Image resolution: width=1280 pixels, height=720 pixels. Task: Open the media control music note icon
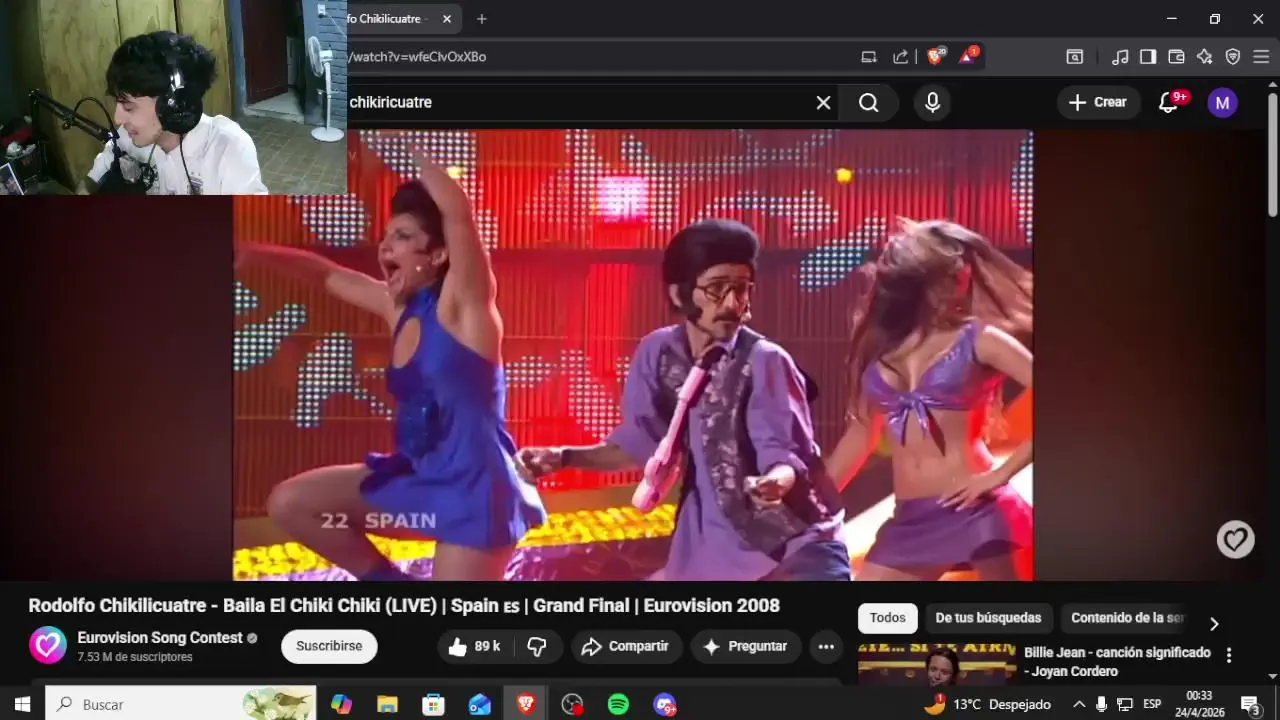[x=1120, y=57]
